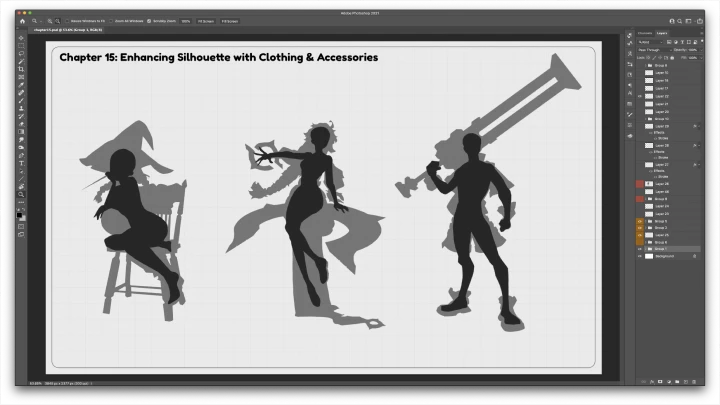Image resolution: width=720 pixels, height=405 pixels.
Task: Toggle Edit in Quick Mask mode
Action: click(x=21, y=226)
